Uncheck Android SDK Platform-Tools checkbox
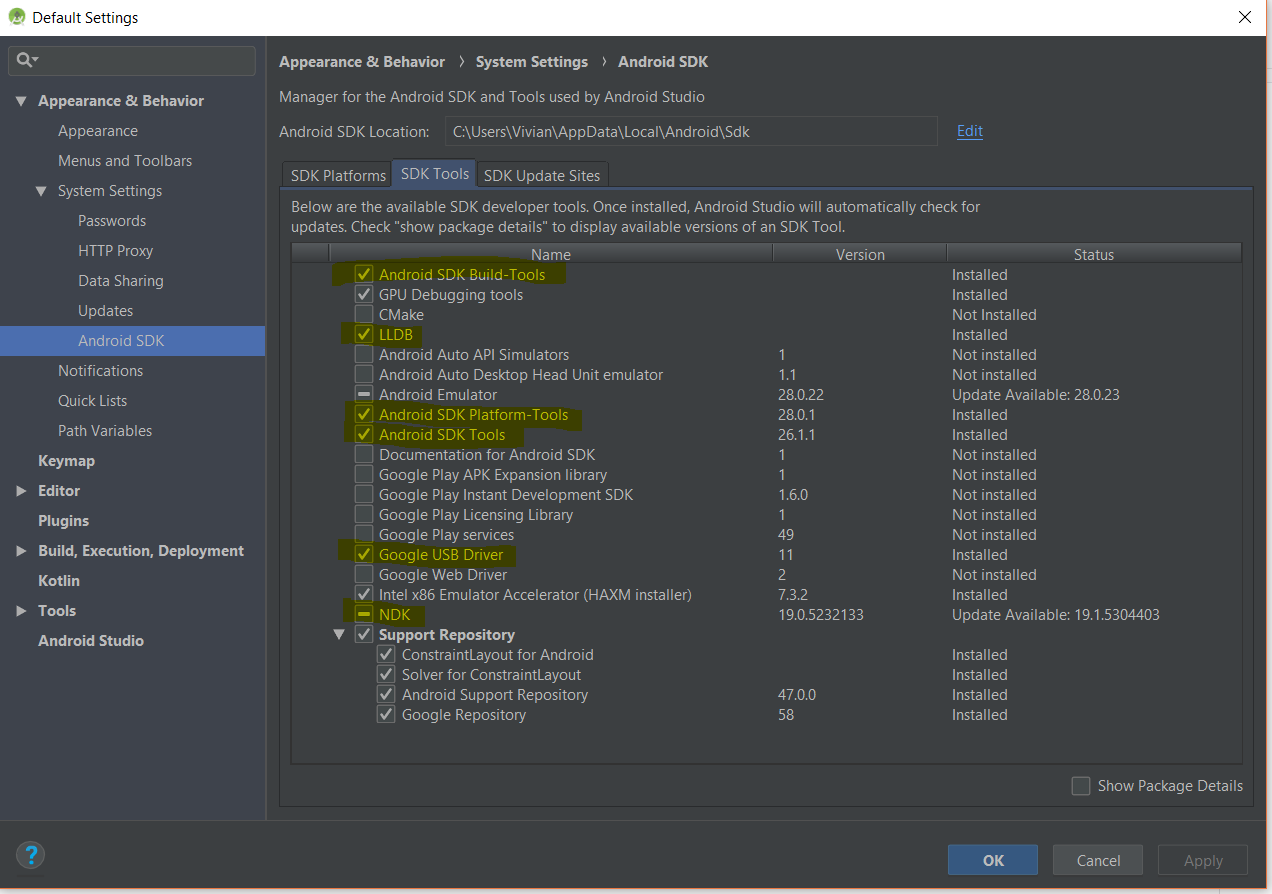Viewport: 1272px width, 894px height. click(x=364, y=414)
